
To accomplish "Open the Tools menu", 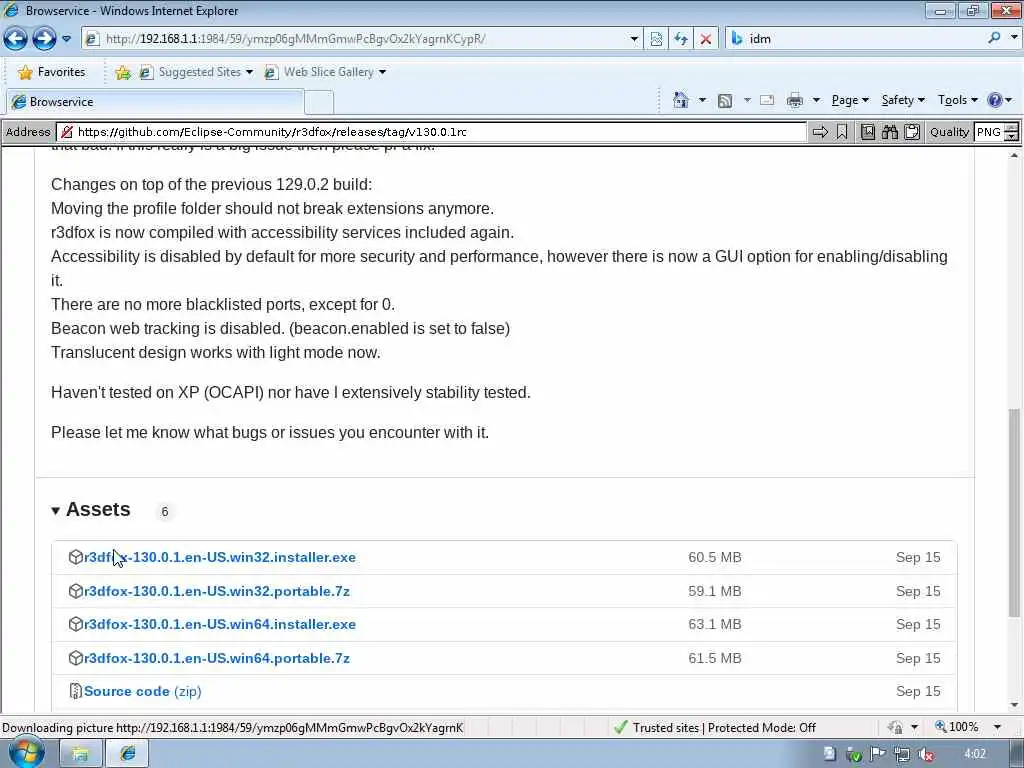I will 957,100.
